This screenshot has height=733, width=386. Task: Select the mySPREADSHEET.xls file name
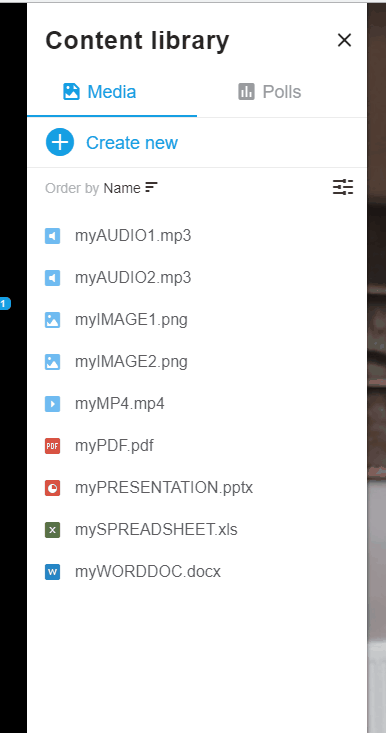pyautogui.click(x=156, y=530)
